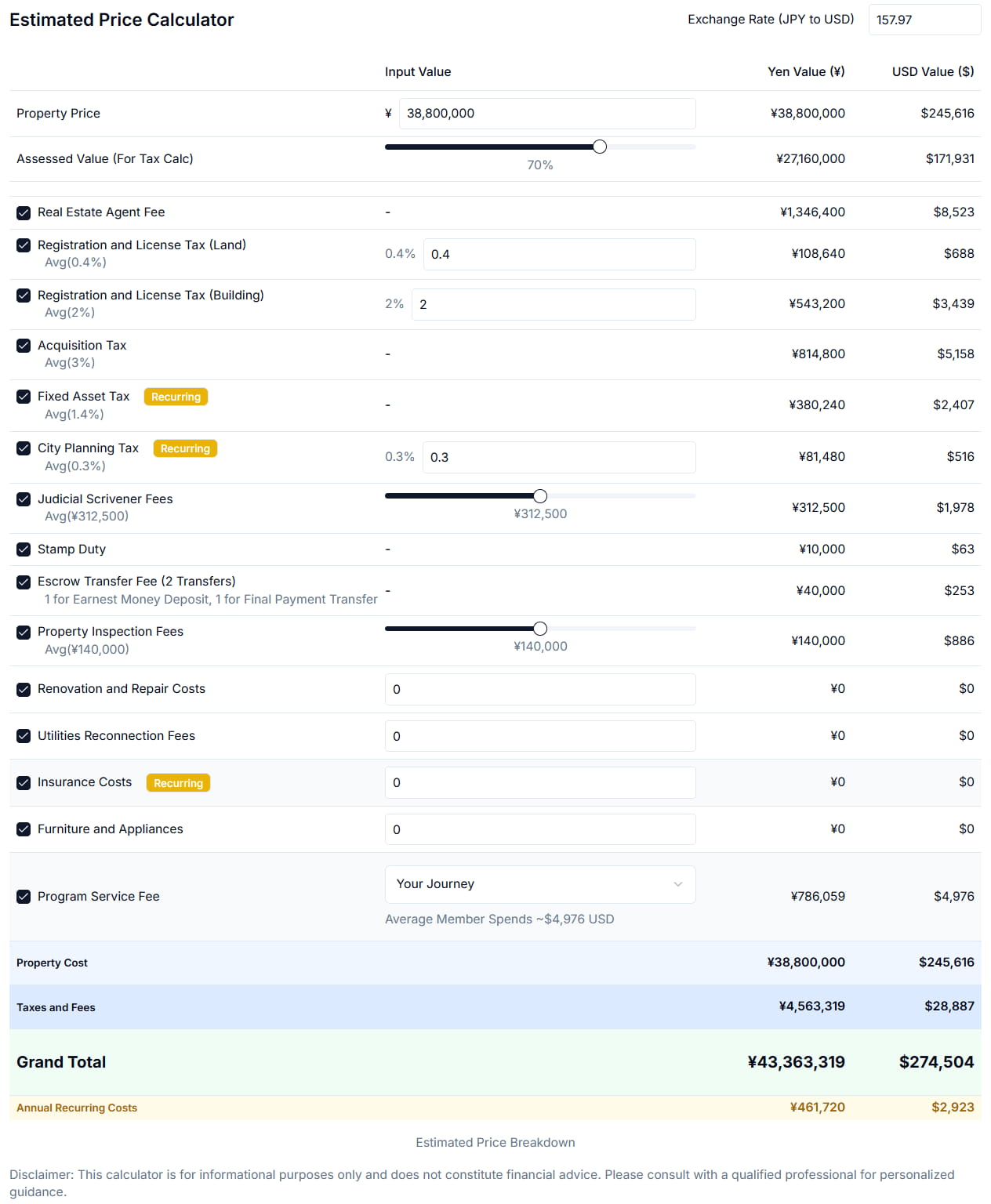The height and width of the screenshot is (1204, 991).
Task: Toggle the Acquisition Tax checkbox
Action: [x=24, y=346]
